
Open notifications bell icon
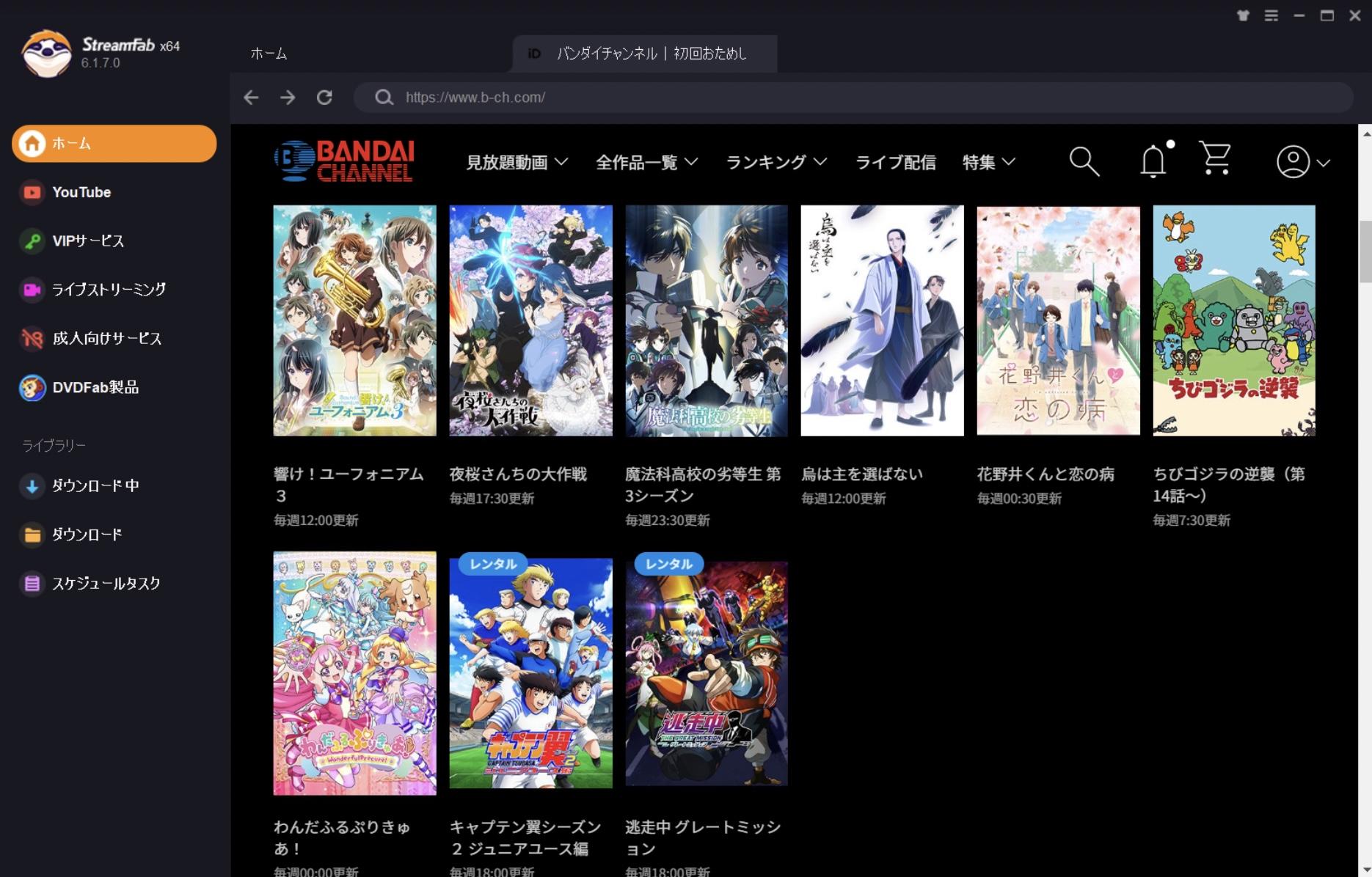click(x=1154, y=160)
